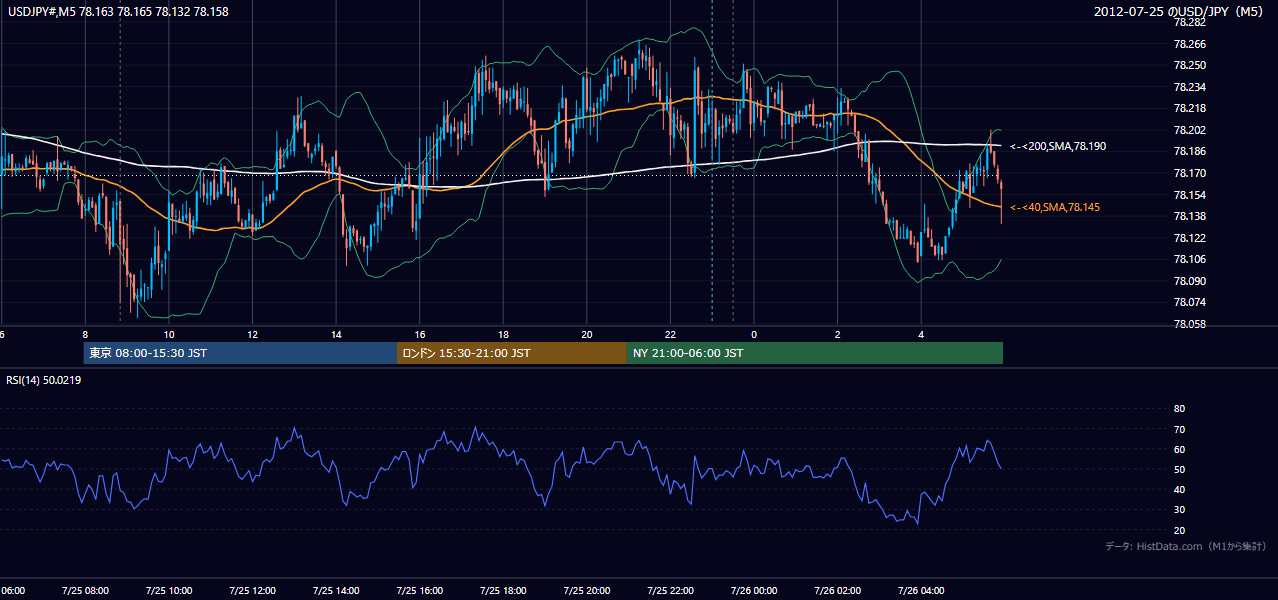1278x600 pixels.
Task: Click price level 78.250 on axis
Action: click(x=1191, y=65)
